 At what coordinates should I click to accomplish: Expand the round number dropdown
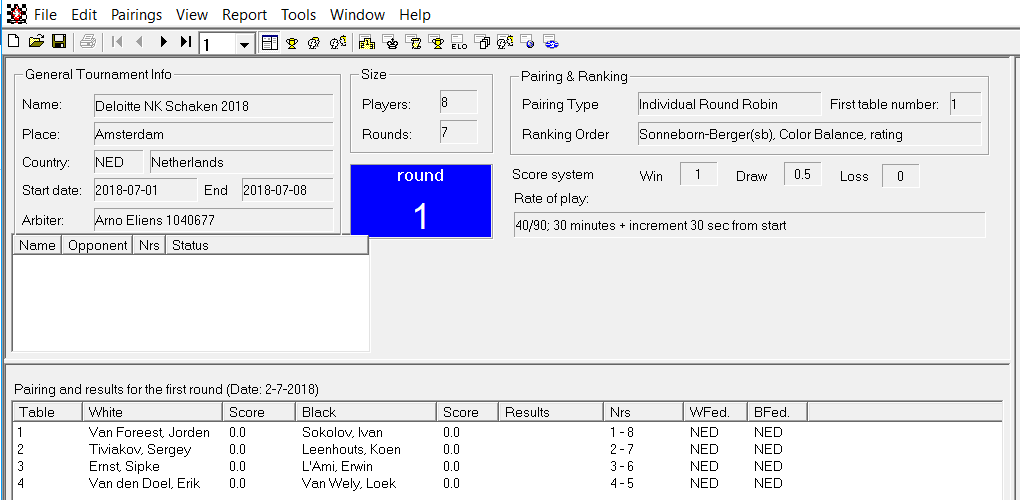[244, 44]
